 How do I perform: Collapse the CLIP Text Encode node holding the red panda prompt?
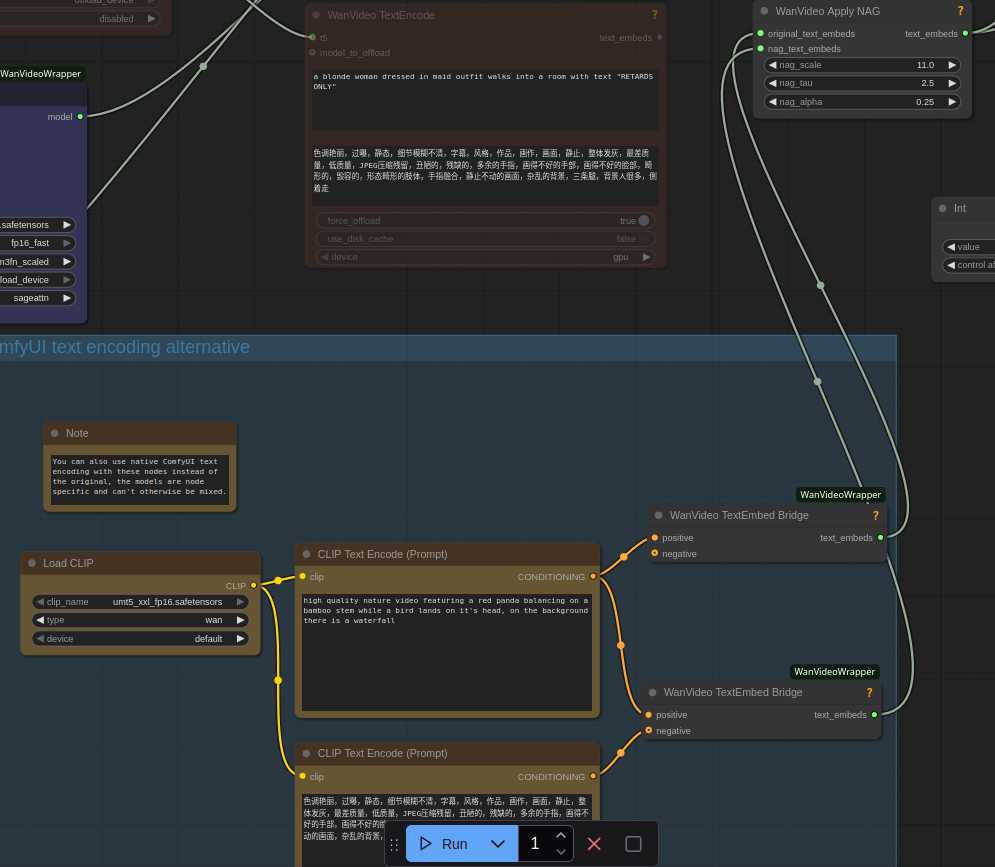(306, 554)
